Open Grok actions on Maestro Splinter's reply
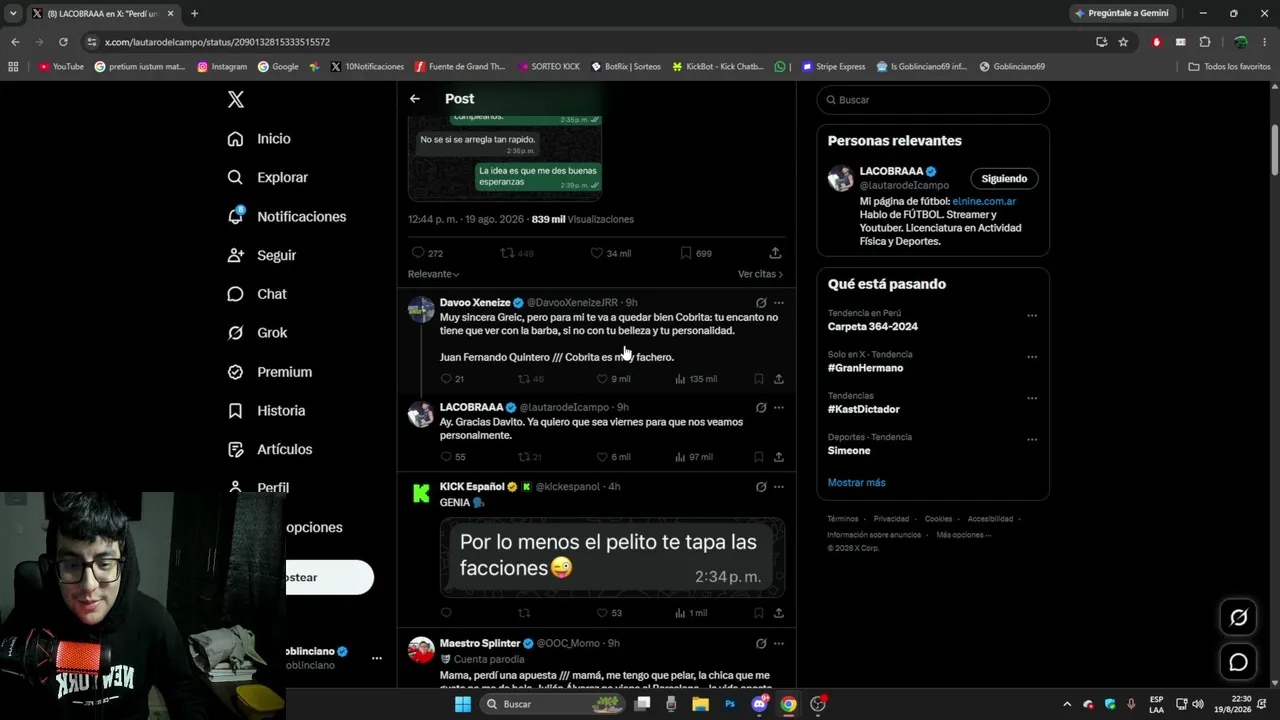 pos(761,644)
